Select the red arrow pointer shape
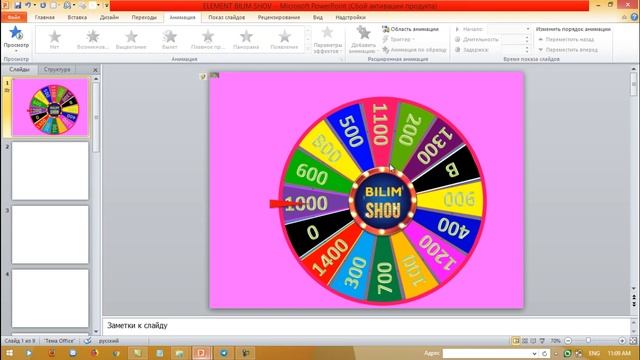Image resolution: width=640 pixels, height=360 pixels. click(286, 204)
